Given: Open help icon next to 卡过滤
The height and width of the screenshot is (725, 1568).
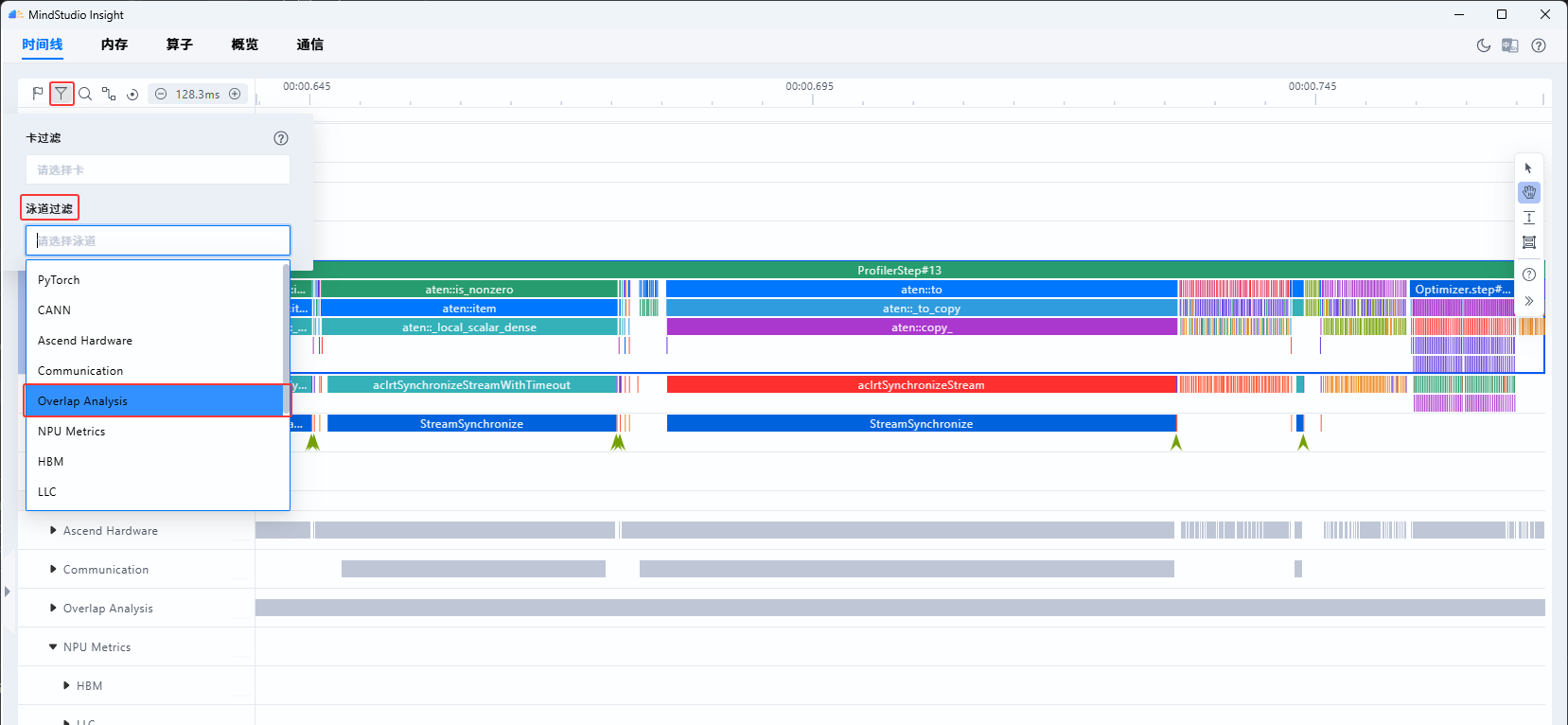Looking at the screenshot, I should click(x=281, y=138).
